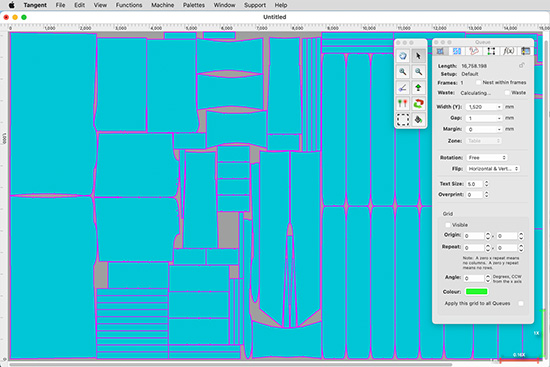The height and width of the screenshot is (367, 550).
Task: Open the Width (Y) combo box arrow
Action: [499, 107]
